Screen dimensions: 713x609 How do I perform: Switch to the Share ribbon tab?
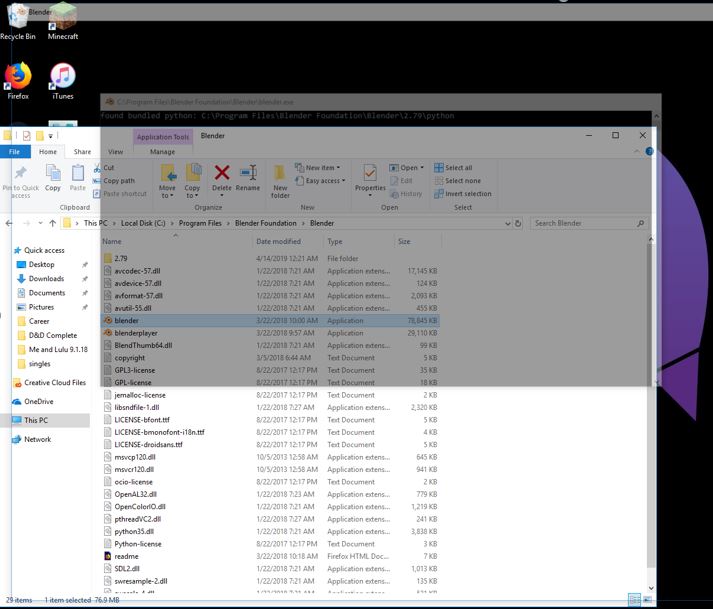82,152
